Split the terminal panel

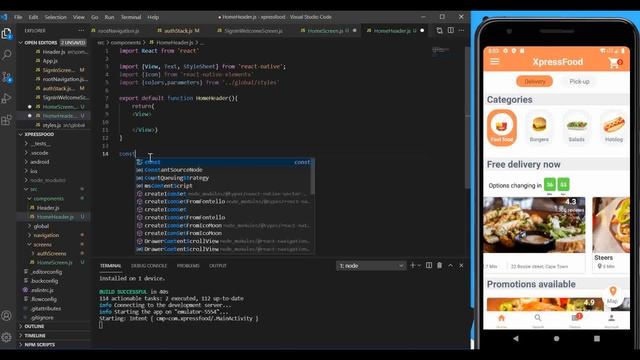(x=429, y=265)
